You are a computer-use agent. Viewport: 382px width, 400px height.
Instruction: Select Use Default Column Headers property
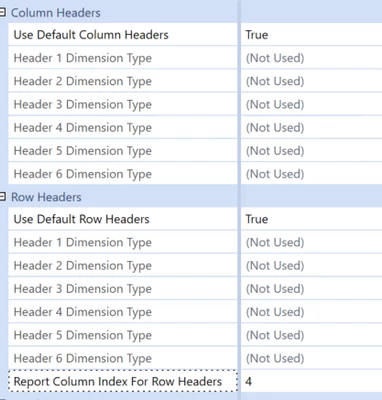point(123,35)
